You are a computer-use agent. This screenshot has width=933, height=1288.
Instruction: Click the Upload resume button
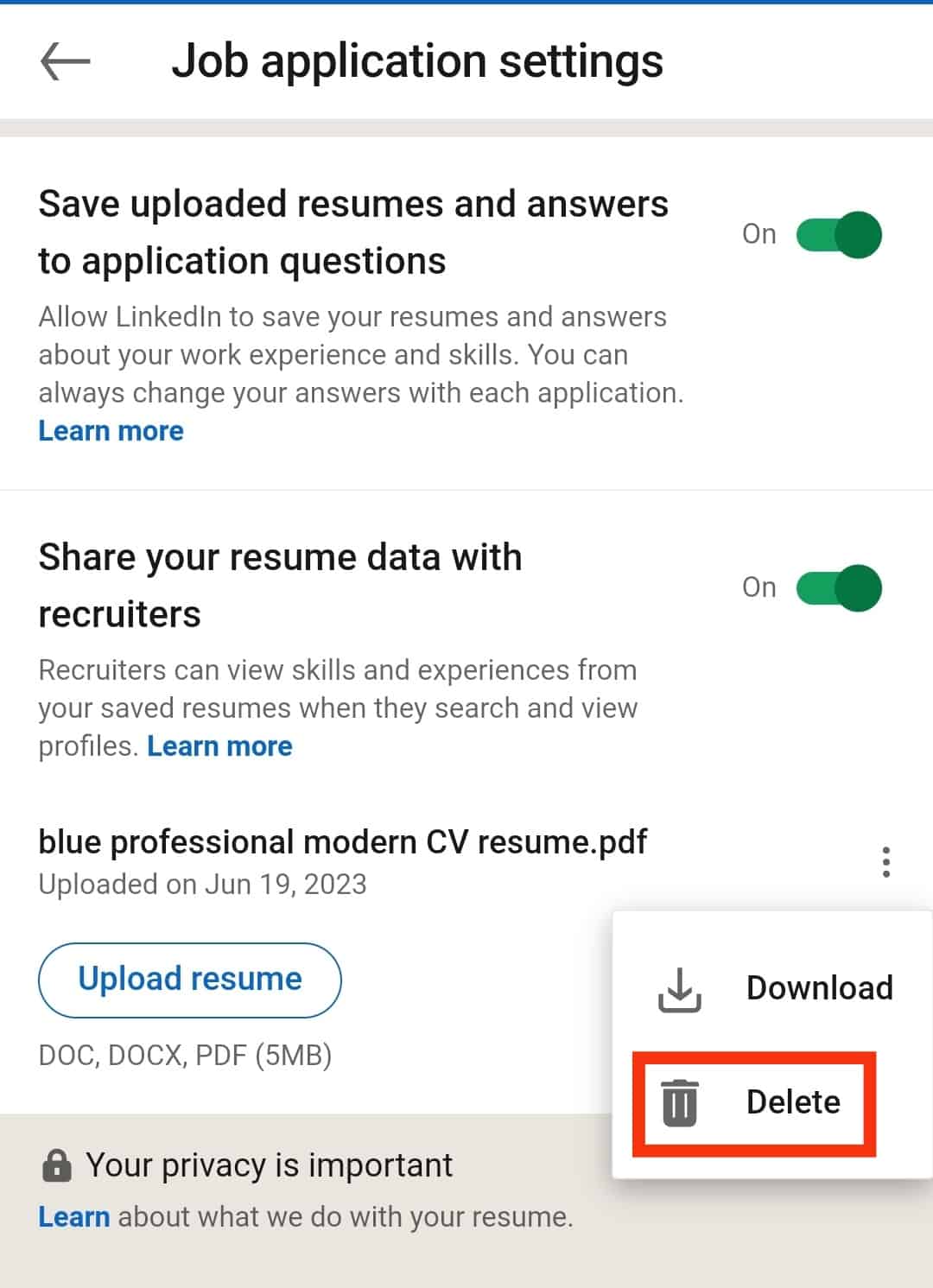point(190,980)
